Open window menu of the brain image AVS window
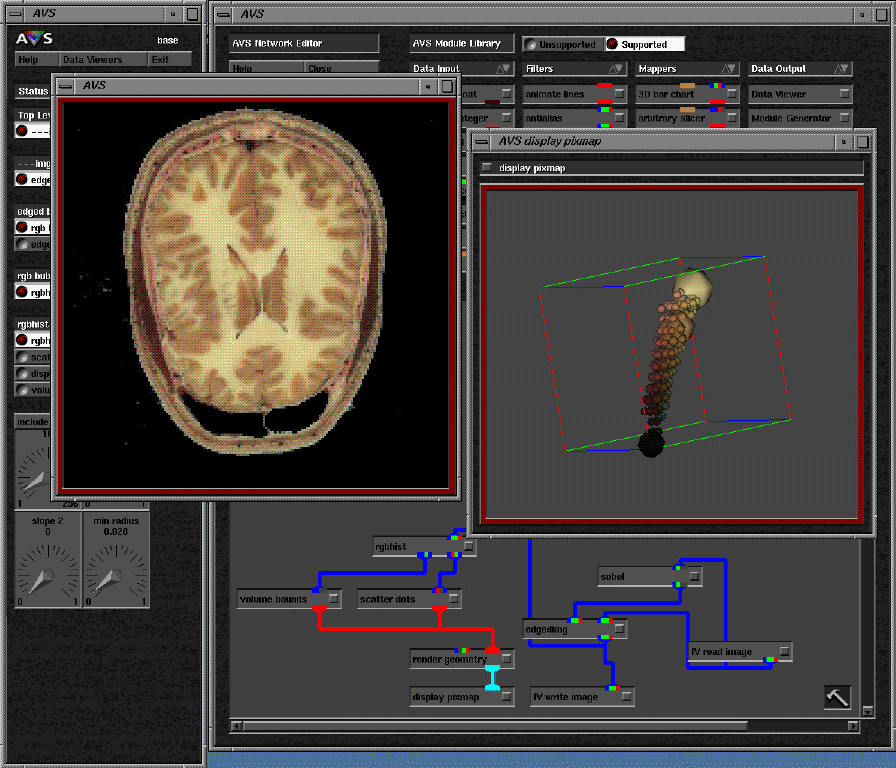Image resolution: width=896 pixels, height=768 pixels. pos(66,86)
